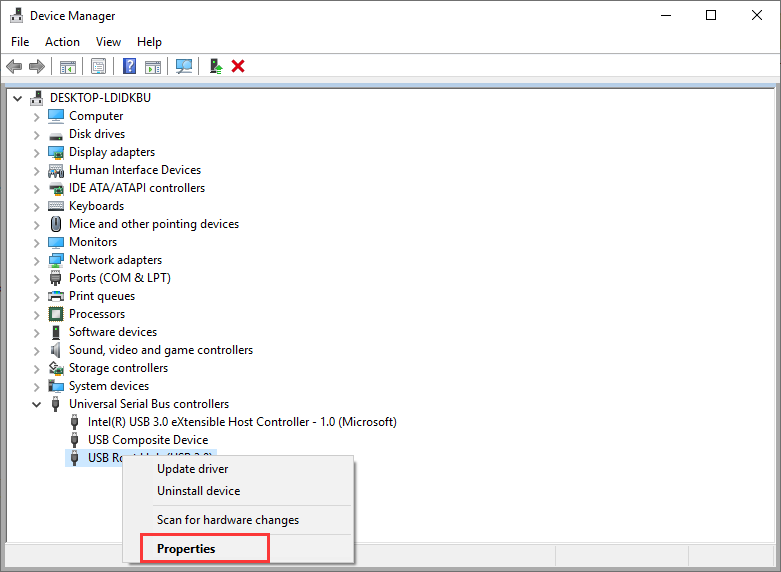781x572 pixels.
Task: Click the IDE ATA/ATAPI controllers icon
Action: pos(56,188)
